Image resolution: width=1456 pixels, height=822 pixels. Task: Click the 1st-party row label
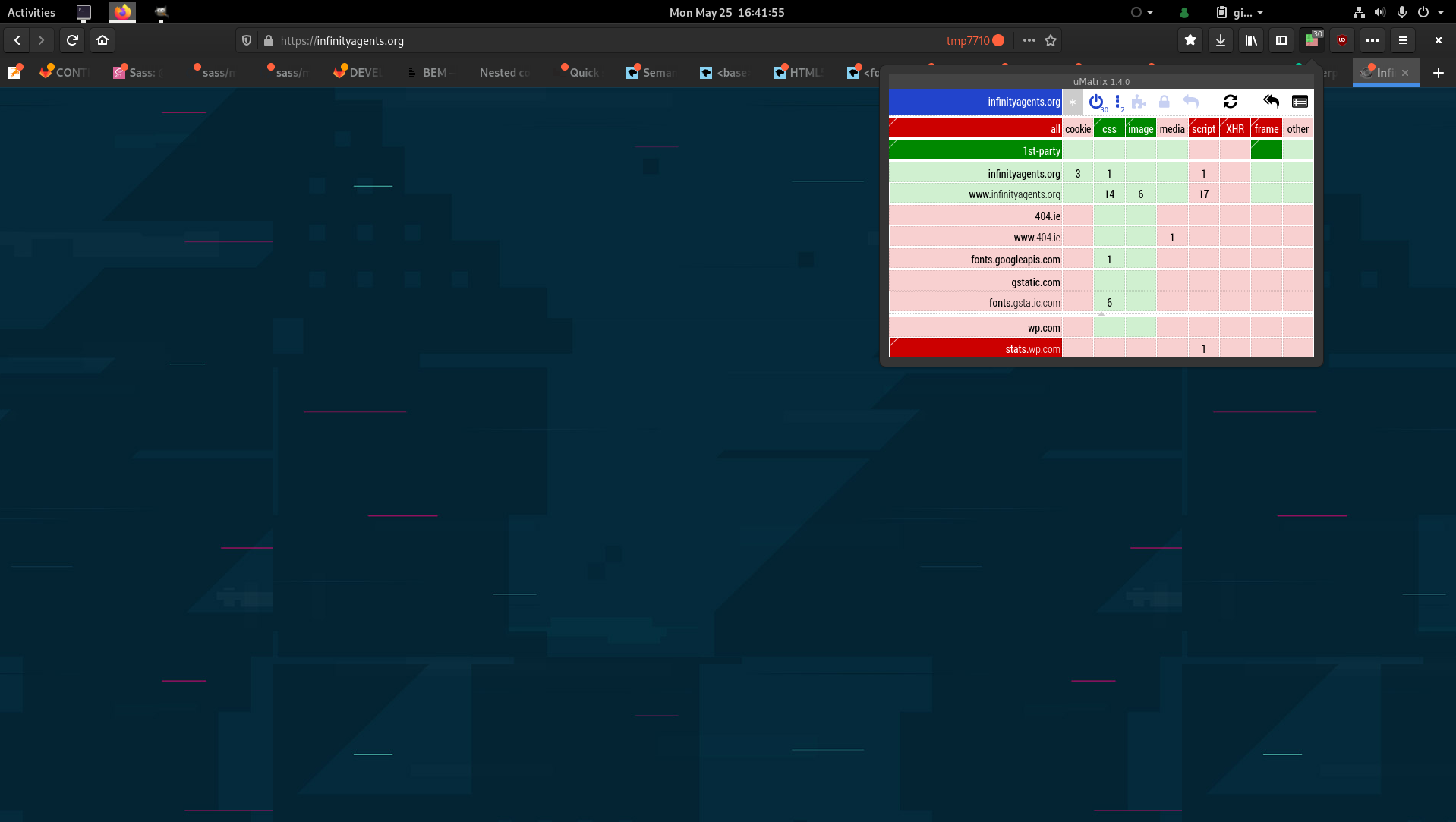(x=975, y=151)
